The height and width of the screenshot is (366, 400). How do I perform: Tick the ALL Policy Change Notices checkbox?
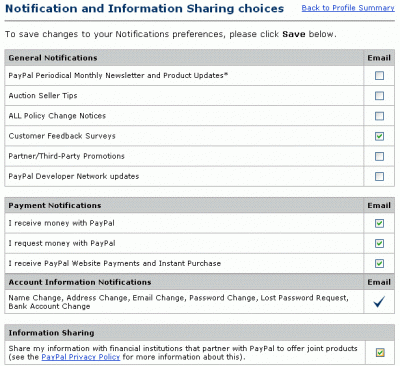coord(379,116)
